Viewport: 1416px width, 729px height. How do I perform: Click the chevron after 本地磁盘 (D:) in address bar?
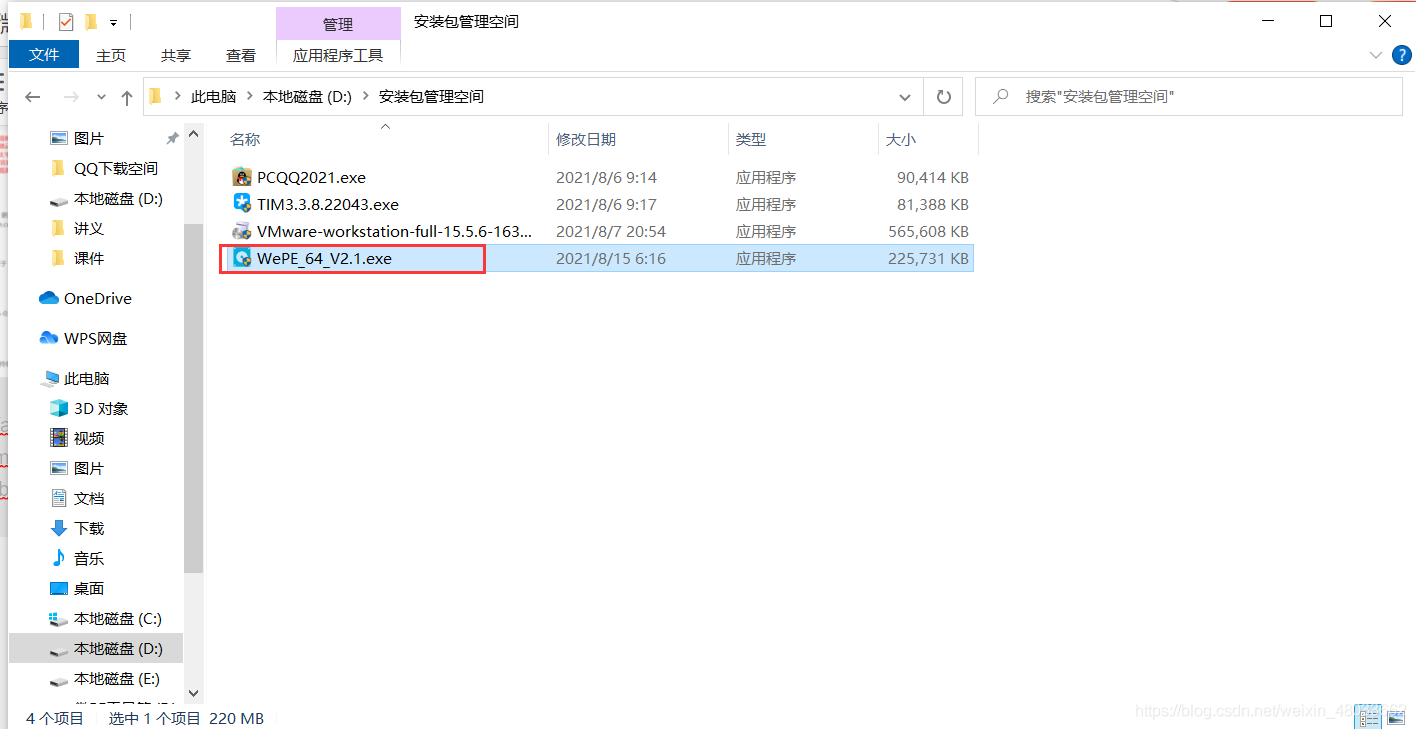pos(365,97)
